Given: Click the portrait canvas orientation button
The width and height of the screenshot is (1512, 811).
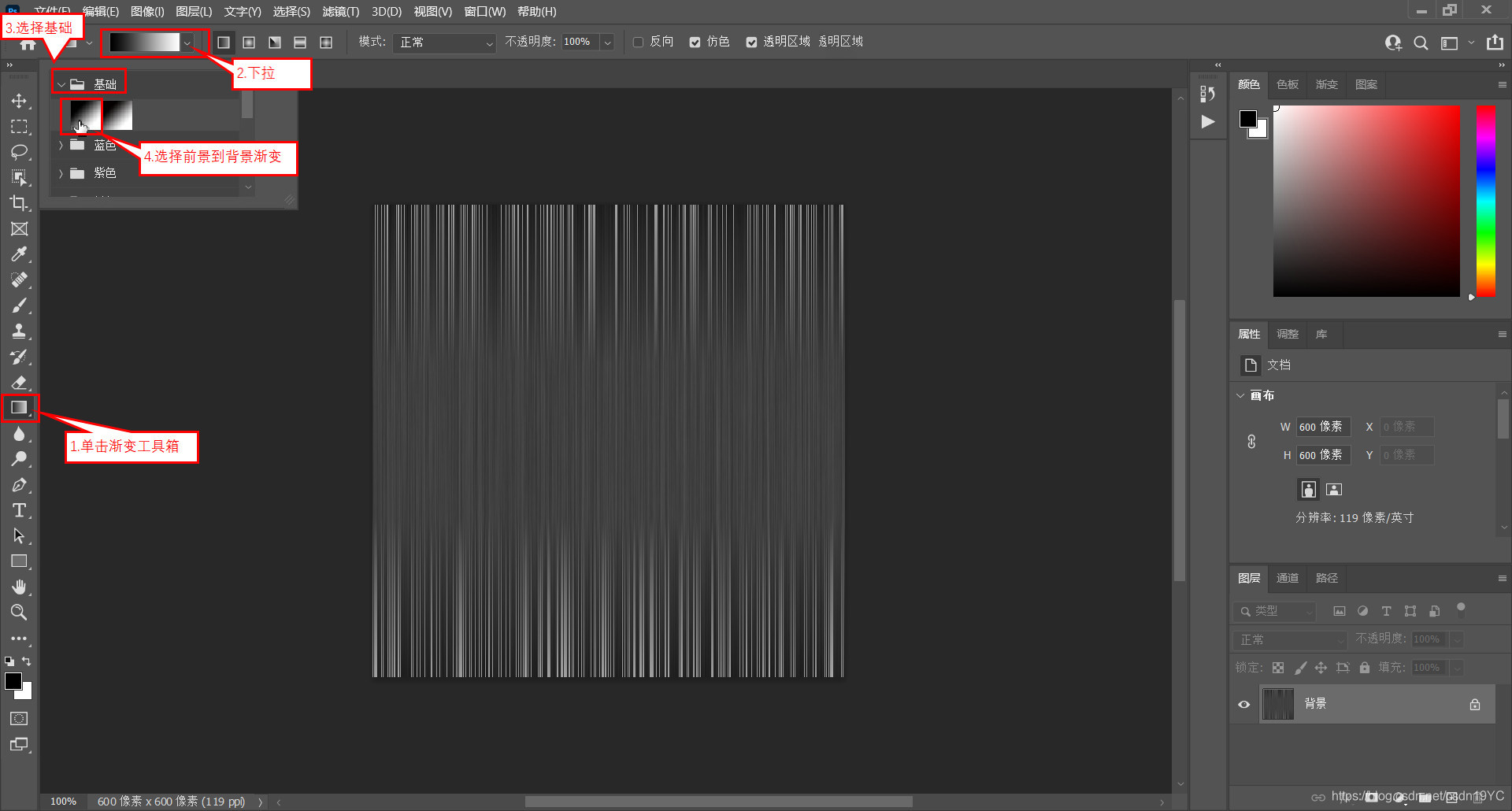Looking at the screenshot, I should 1308,489.
